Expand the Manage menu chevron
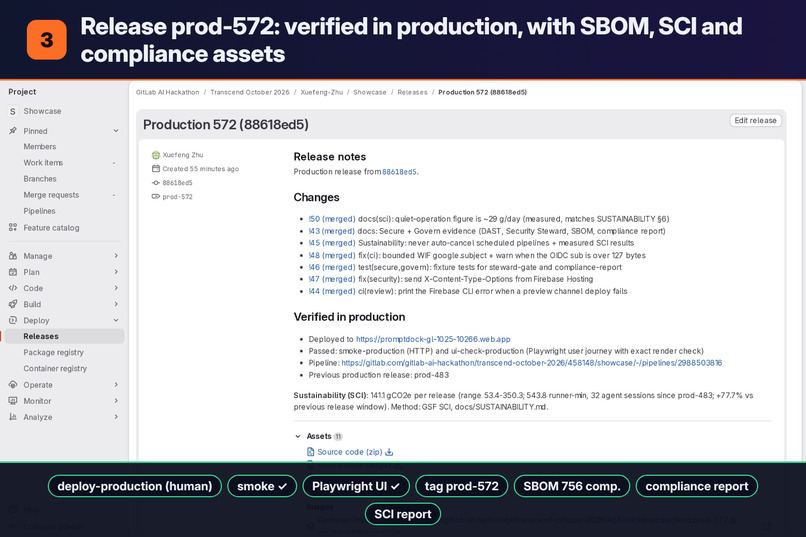 point(116,255)
